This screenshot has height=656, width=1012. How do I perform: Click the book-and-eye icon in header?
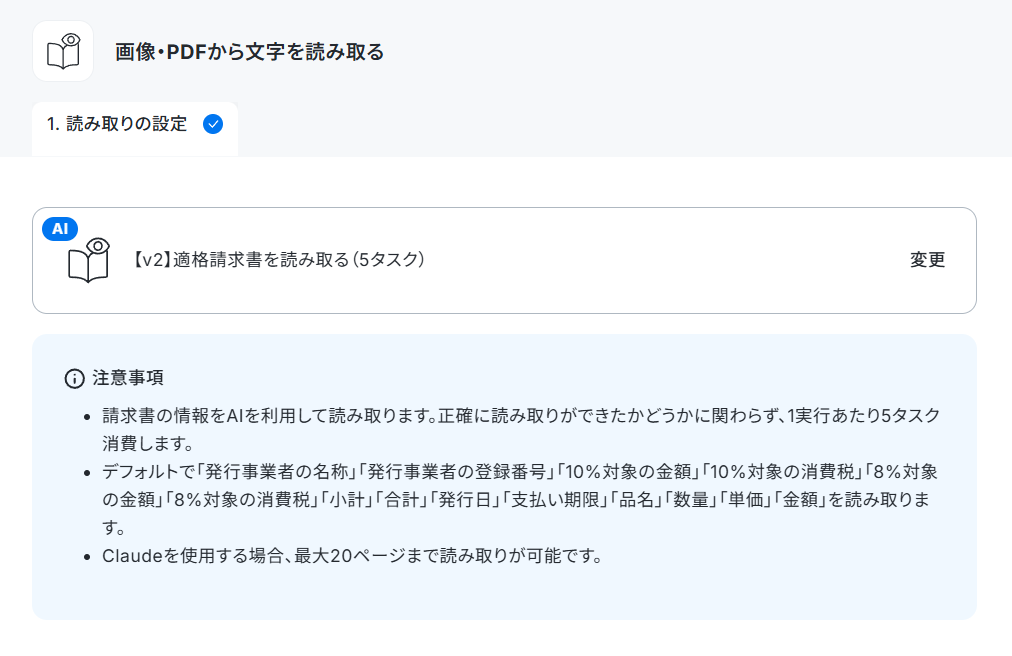pos(63,51)
